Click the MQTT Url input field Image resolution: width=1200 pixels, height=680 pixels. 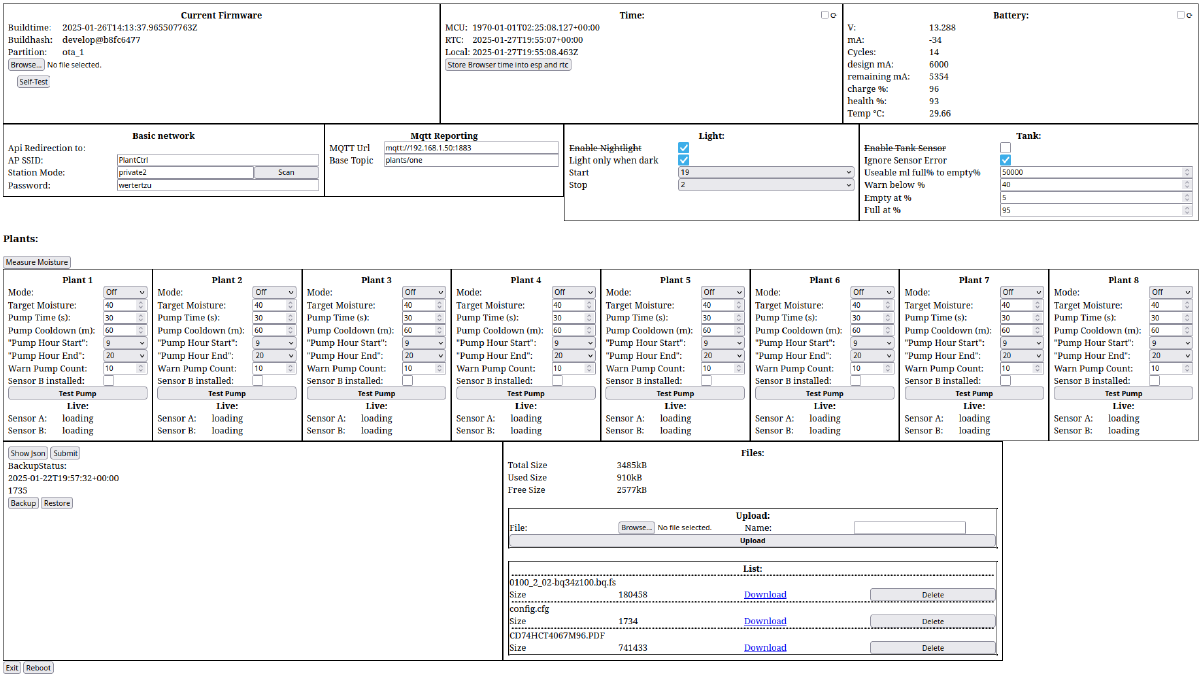[x=470, y=148]
